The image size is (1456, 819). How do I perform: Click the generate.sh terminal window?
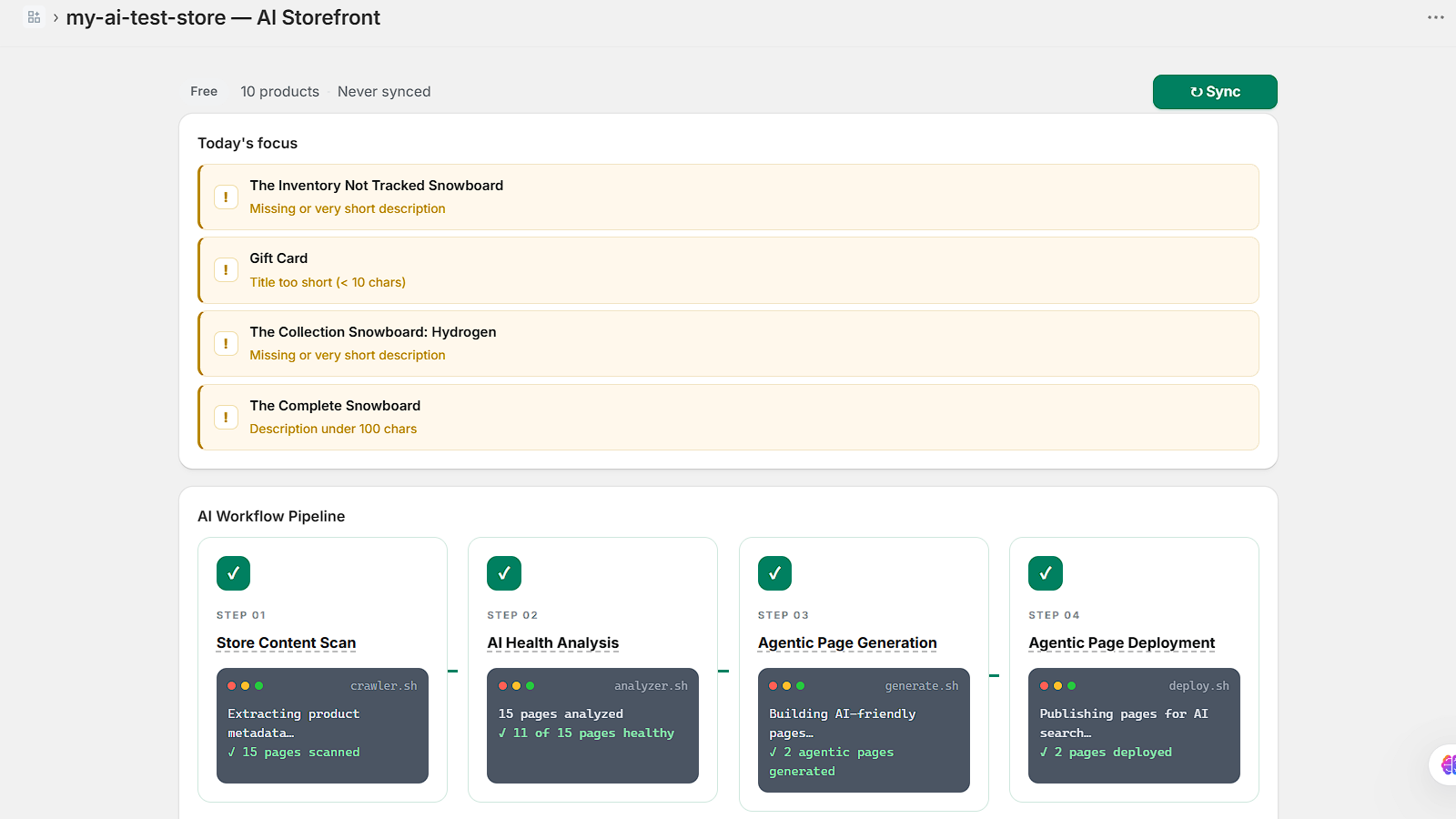point(864,731)
